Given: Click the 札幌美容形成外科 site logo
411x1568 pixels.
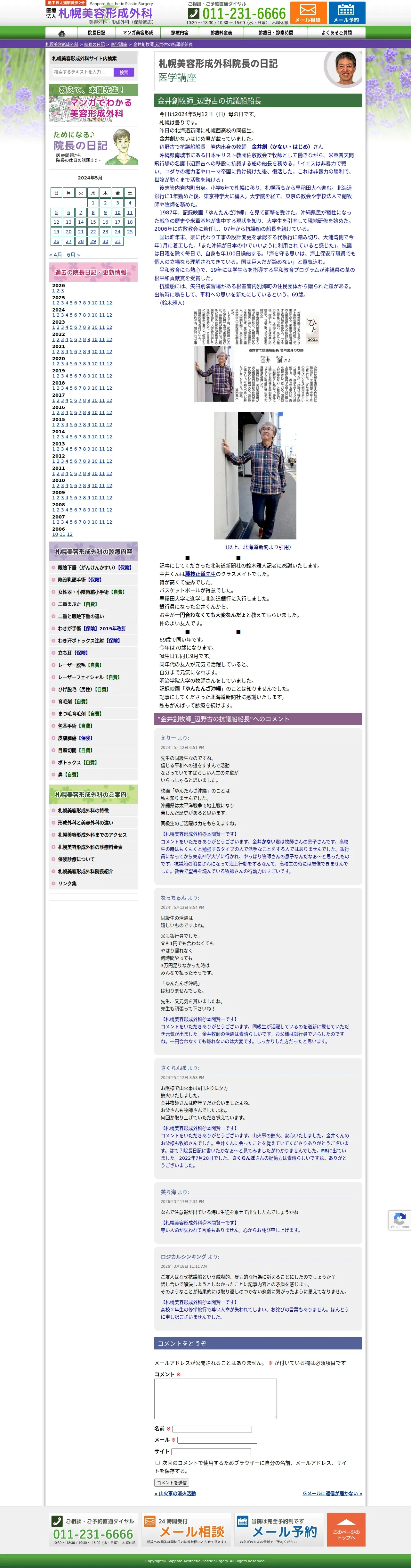Looking at the screenshot, I should pyautogui.click(x=100, y=13).
